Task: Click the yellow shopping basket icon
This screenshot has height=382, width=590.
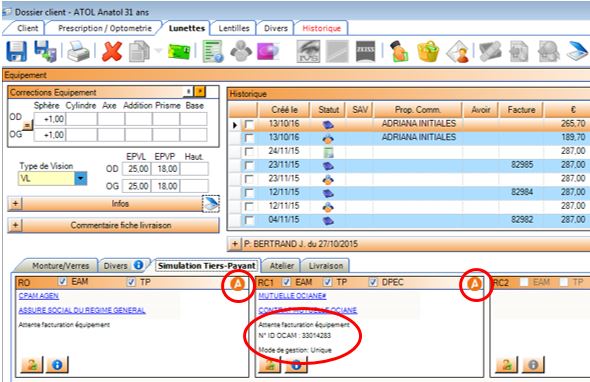Action: tap(428, 52)
